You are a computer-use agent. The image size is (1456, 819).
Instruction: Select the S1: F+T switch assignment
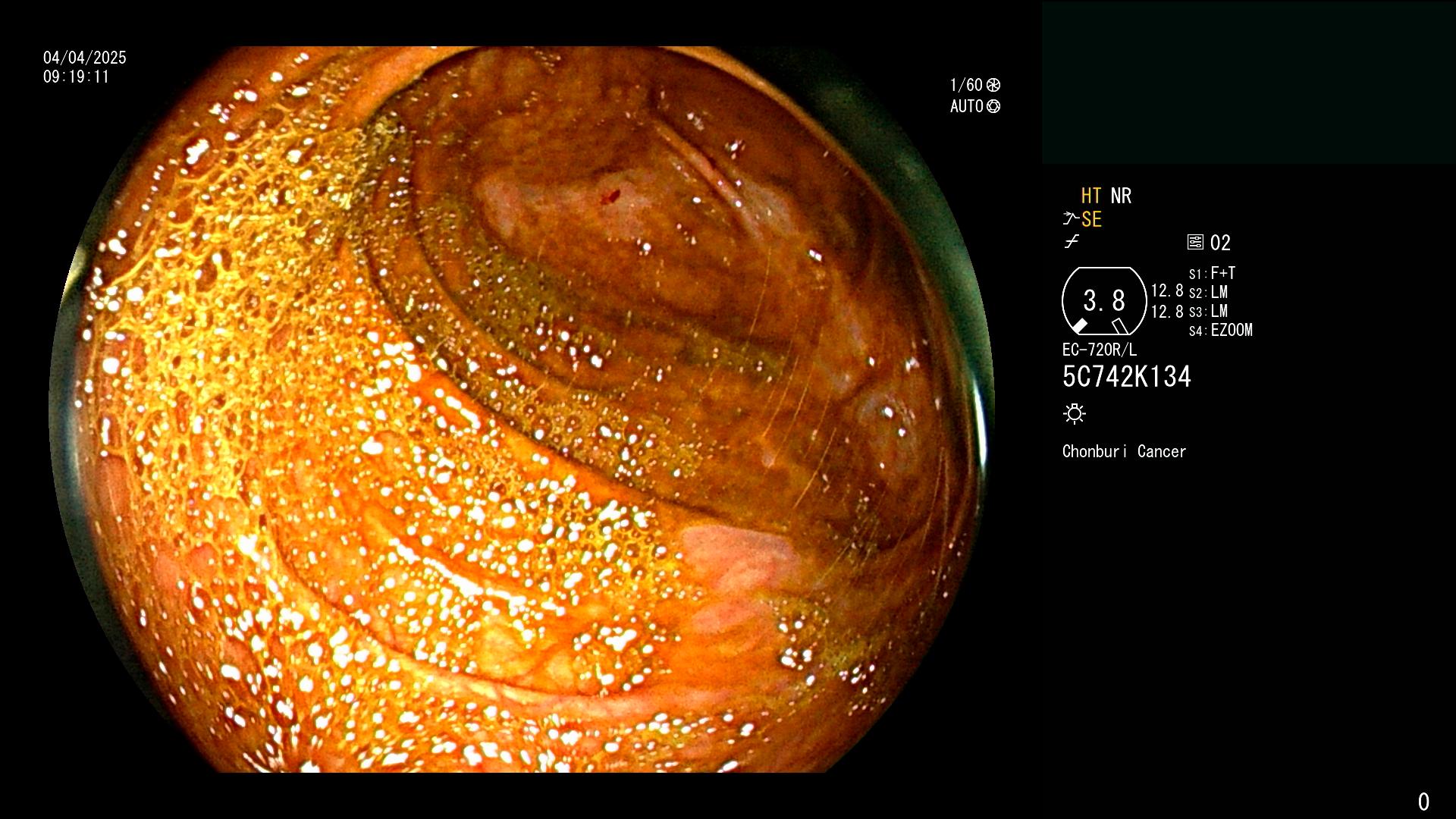click(x=1212, y=273)
